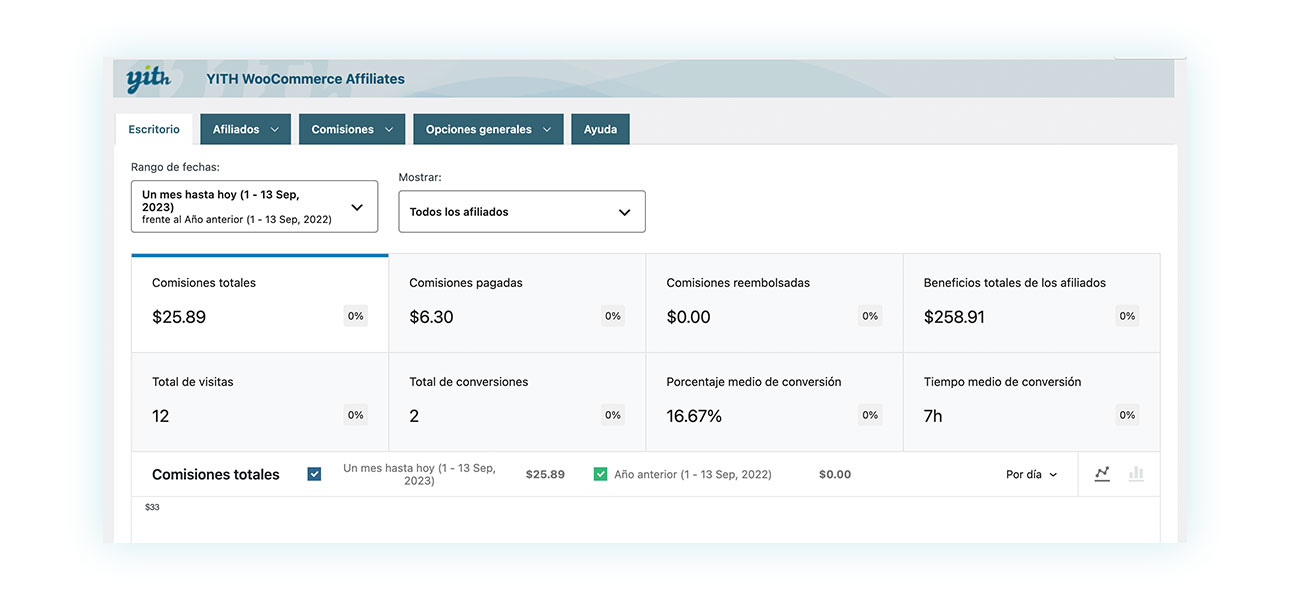Select the Total de visitas card
This screenshot has height=605, width=1300.
click(x=260, y=402)
